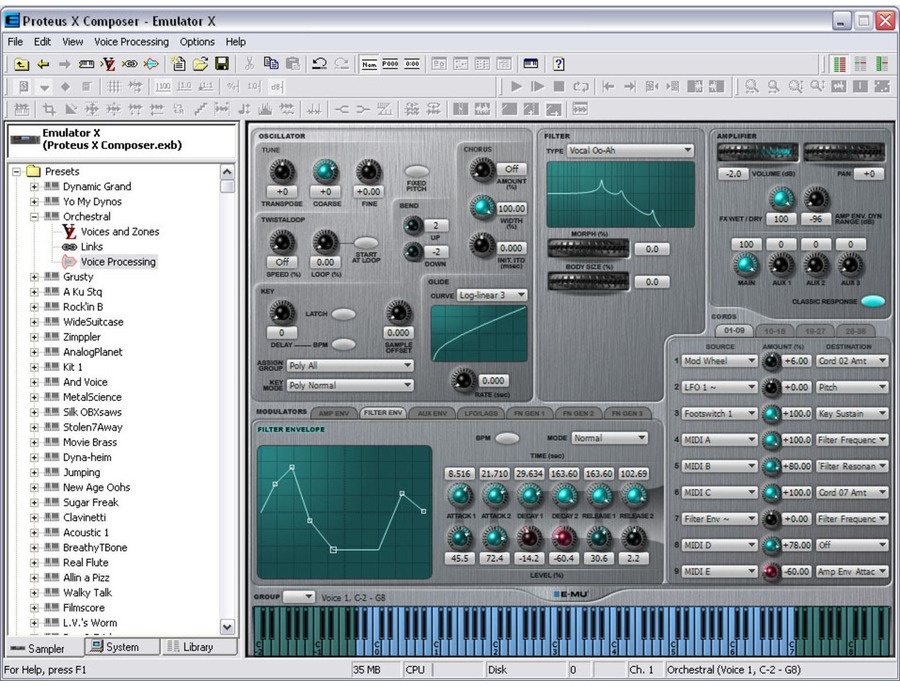Click the Save floppy disk icon
The width and height of the screenshot is (900, 687).
click(223, 64)
